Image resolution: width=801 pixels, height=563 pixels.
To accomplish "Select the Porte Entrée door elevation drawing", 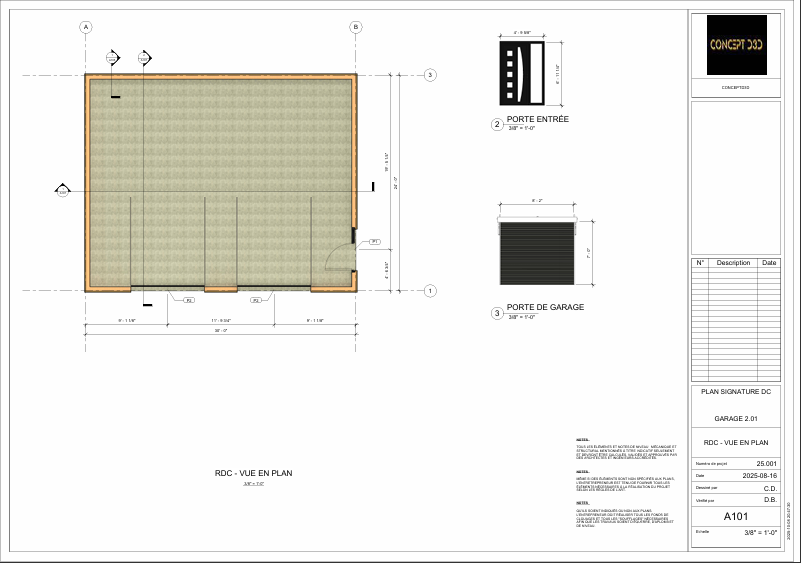I will (x=521, y=72).
